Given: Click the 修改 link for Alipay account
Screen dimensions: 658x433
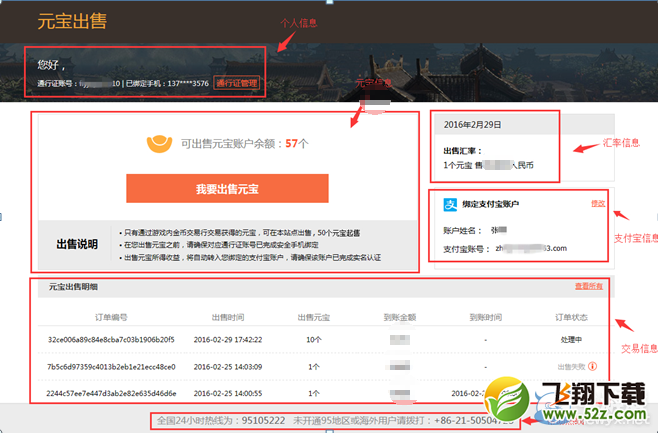Looking at the screenshot, I should pos(598,203).
